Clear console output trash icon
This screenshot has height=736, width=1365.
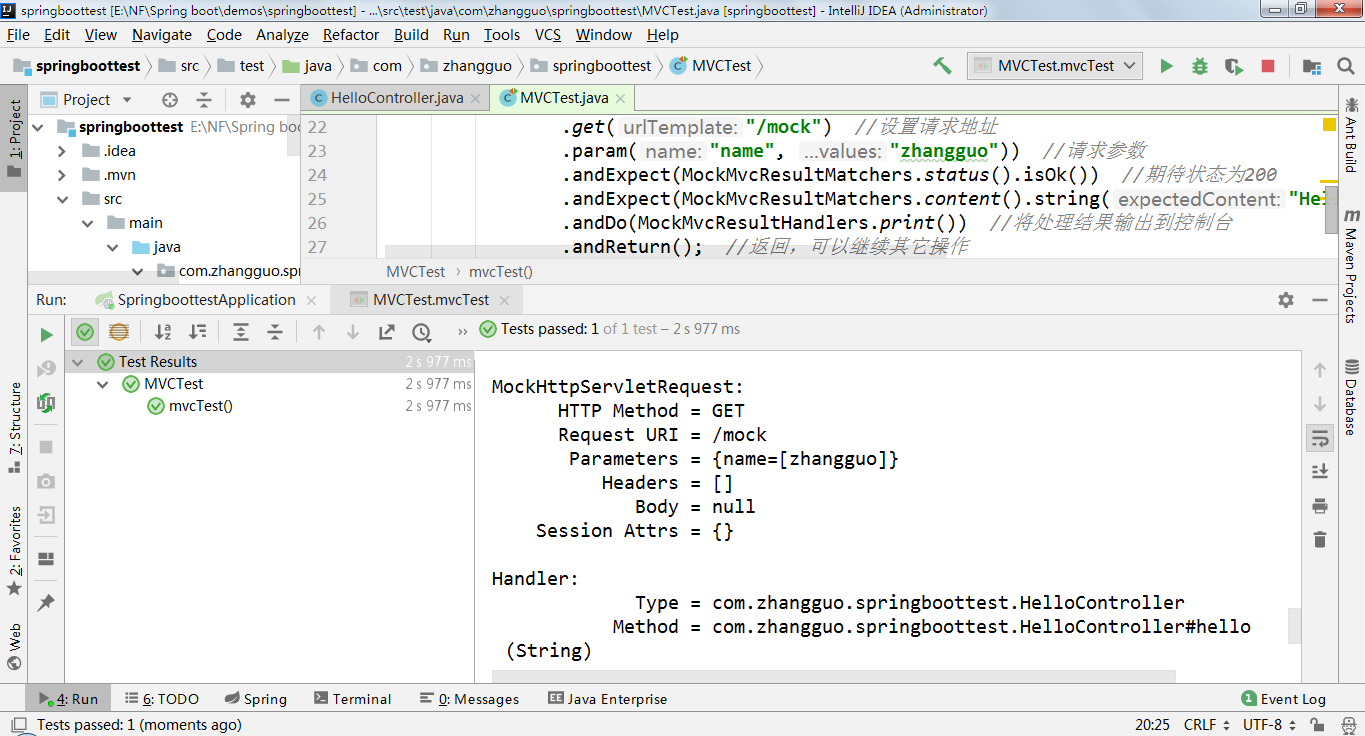click(1320, 540)
